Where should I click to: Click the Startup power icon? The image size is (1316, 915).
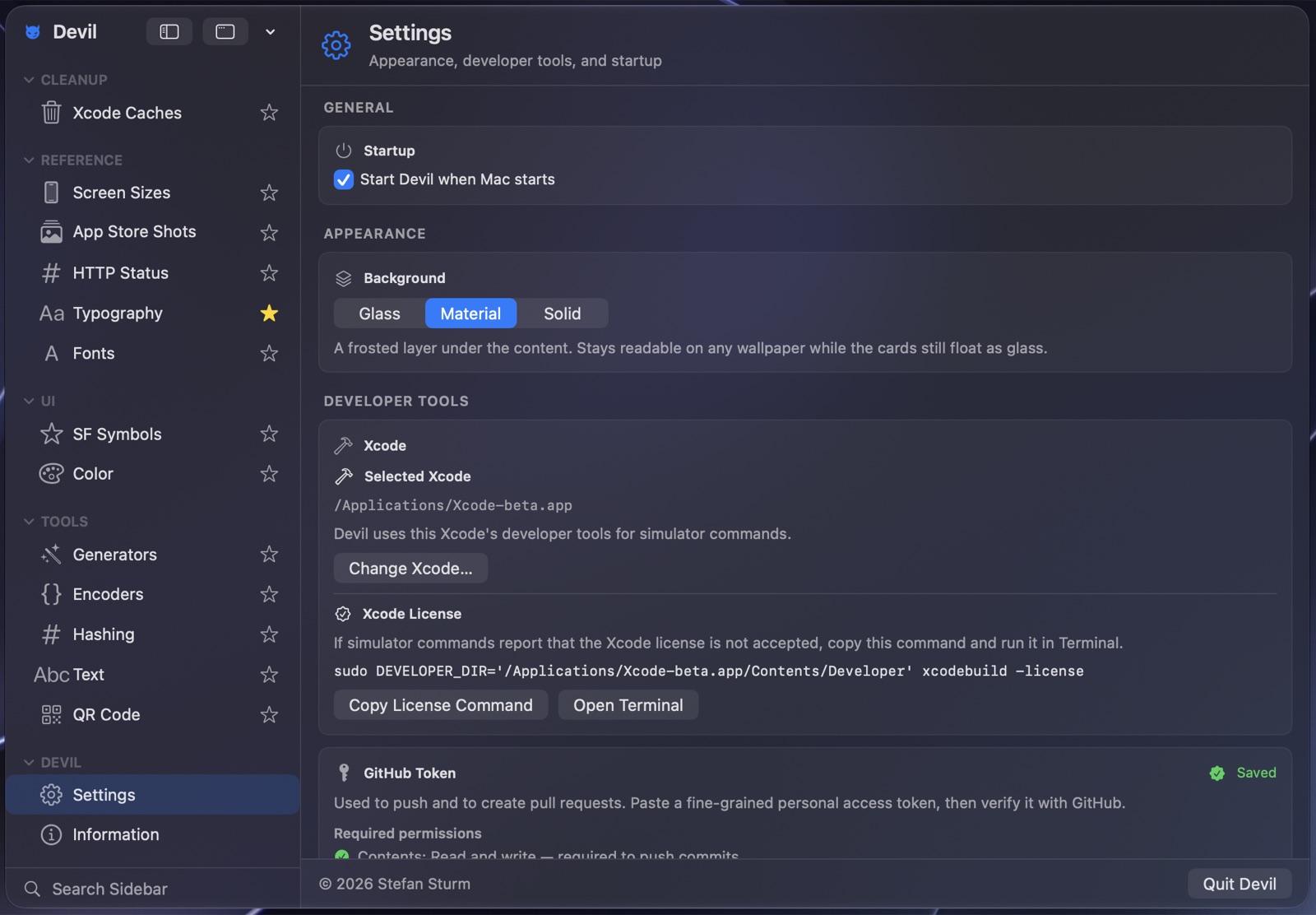[x=344, y=151]
